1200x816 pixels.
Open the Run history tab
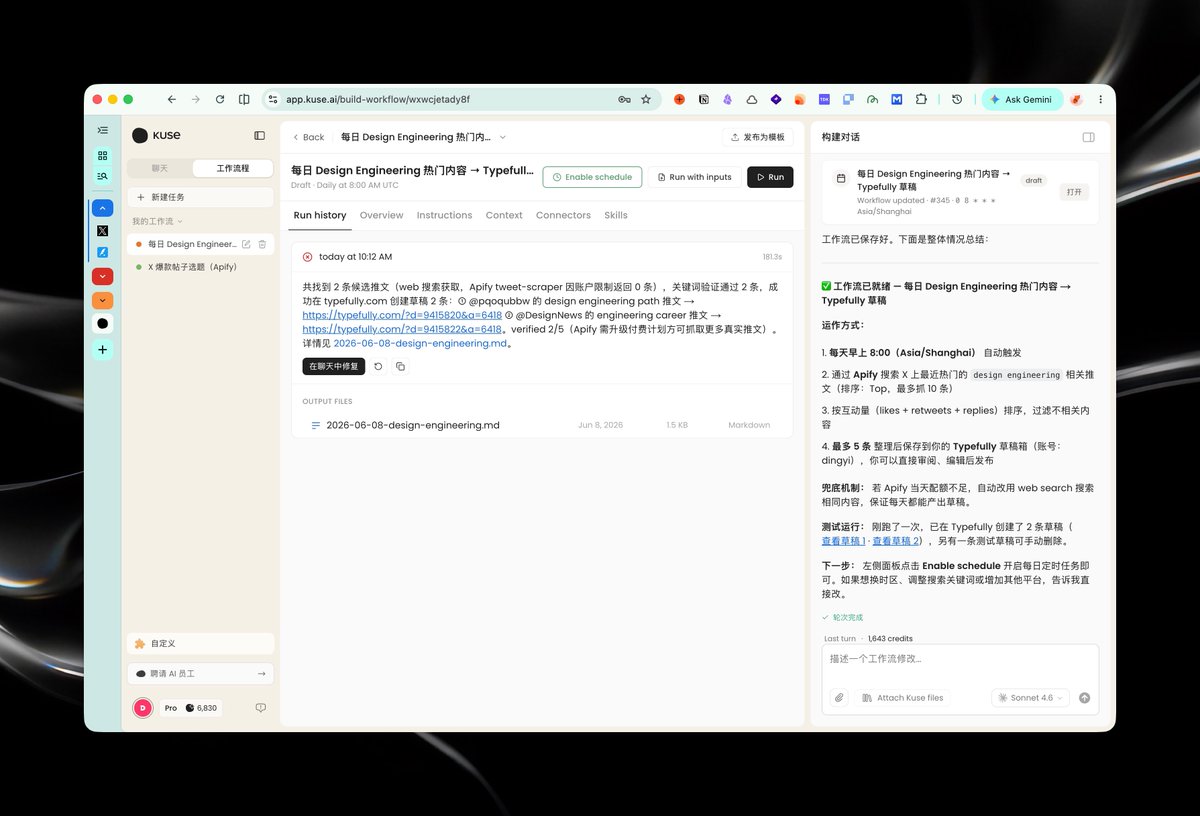point(320,215)
